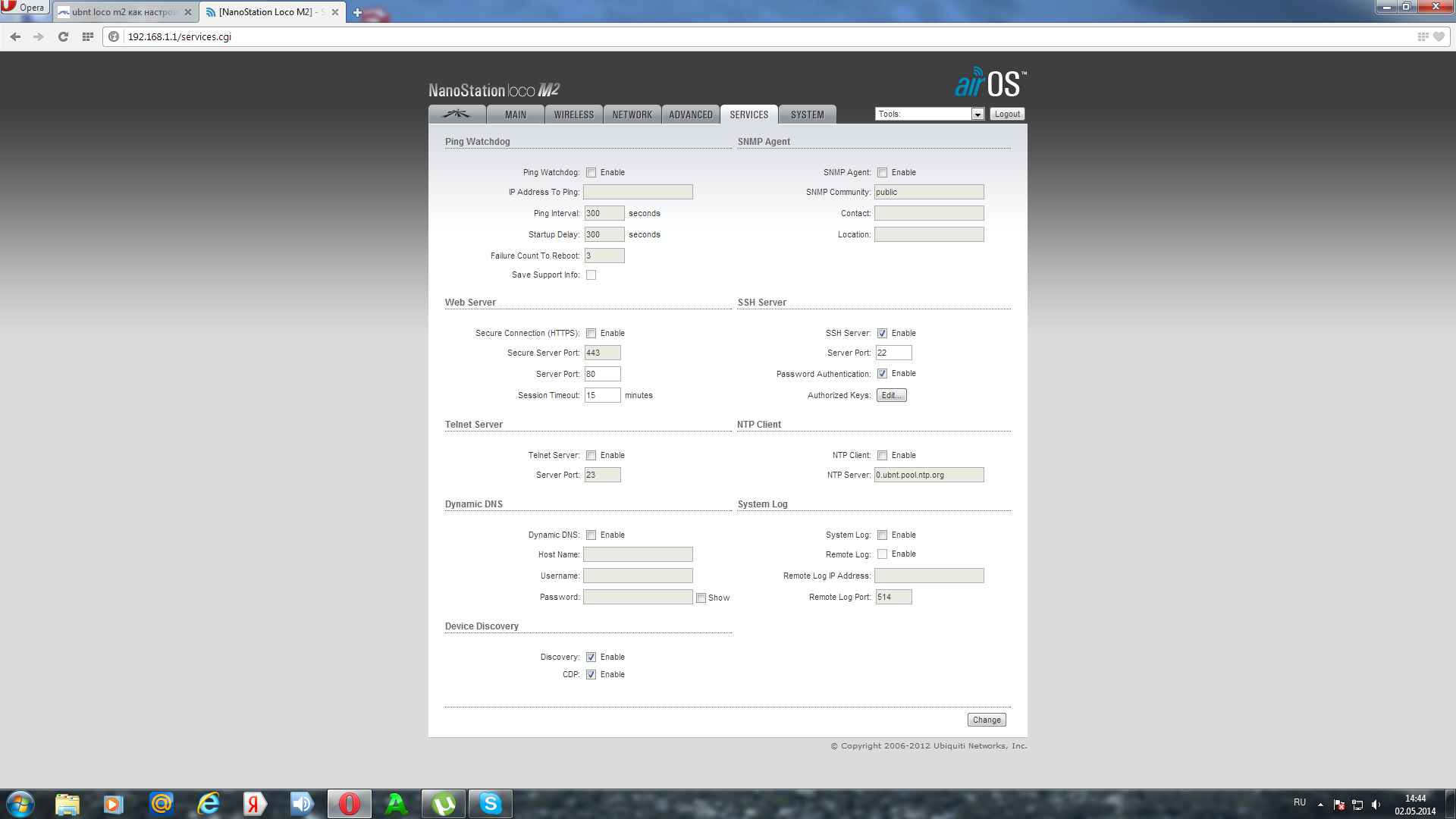Switch to the NETWORK tab
Image resolution: width=1456 pixels, height=819 pixels.
(632, 115)
